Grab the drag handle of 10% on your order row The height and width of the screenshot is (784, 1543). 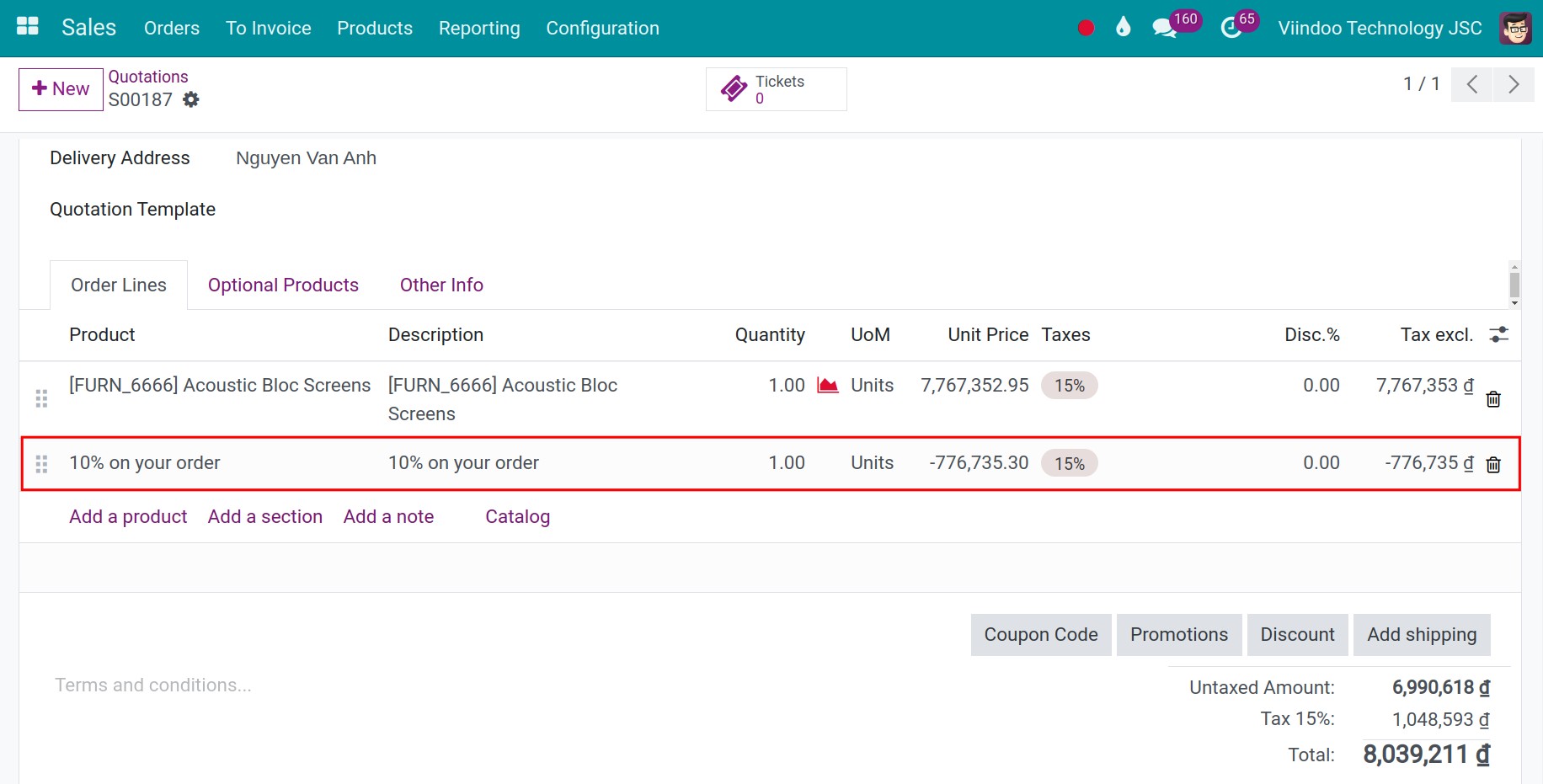41,463
